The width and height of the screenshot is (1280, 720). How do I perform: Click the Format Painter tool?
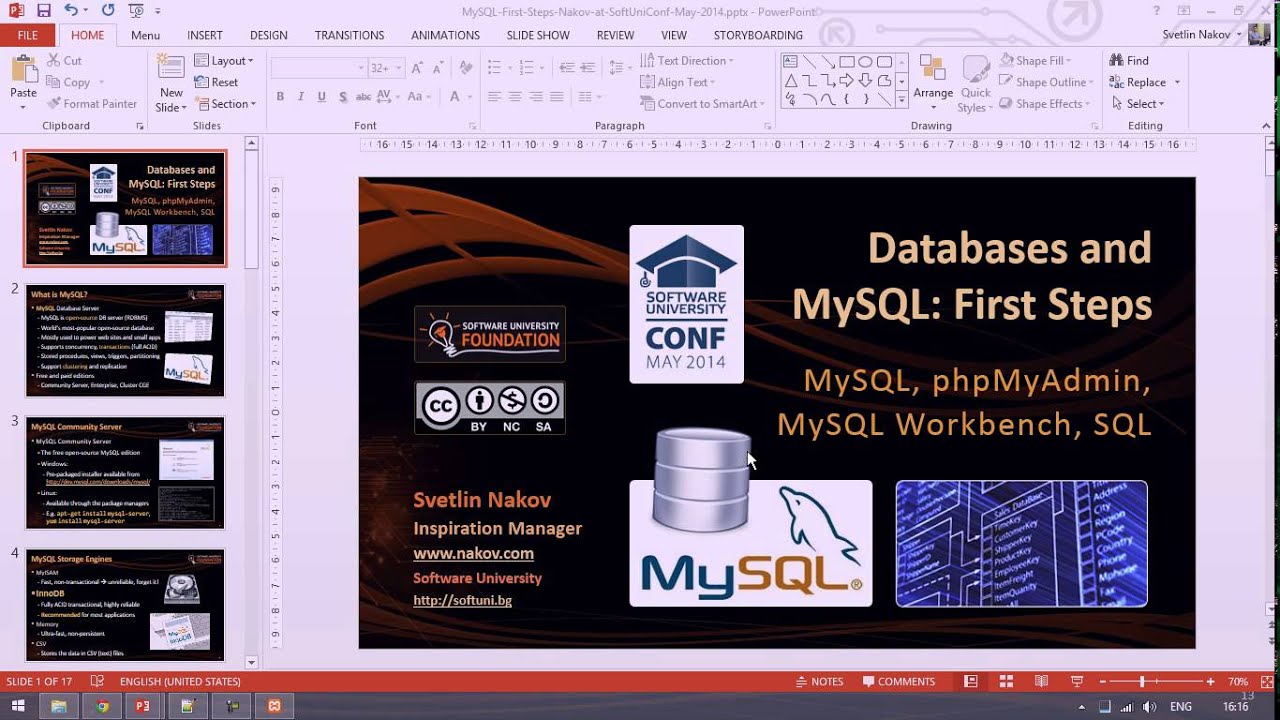91,104
